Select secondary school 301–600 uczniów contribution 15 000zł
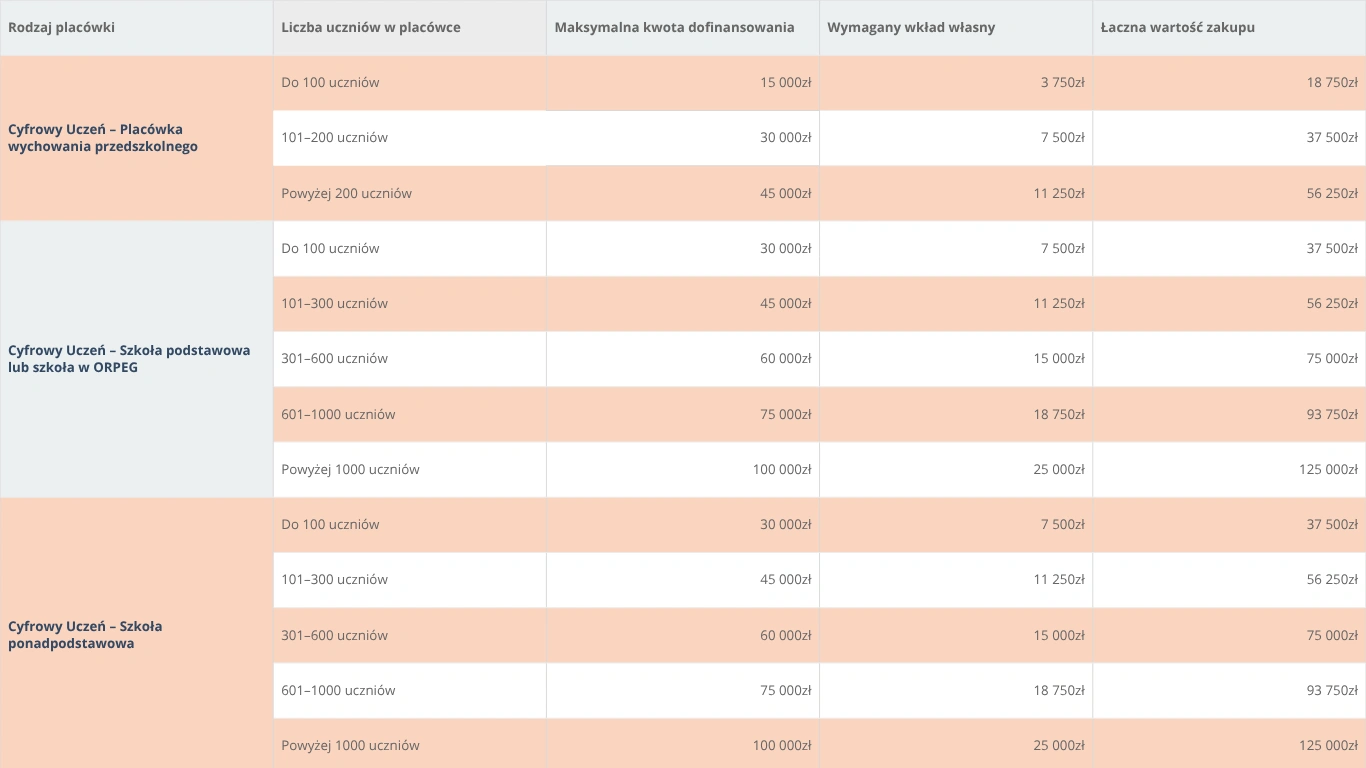Image resolution: width=1366 pixels, height=768 pixels. [956, 635]
